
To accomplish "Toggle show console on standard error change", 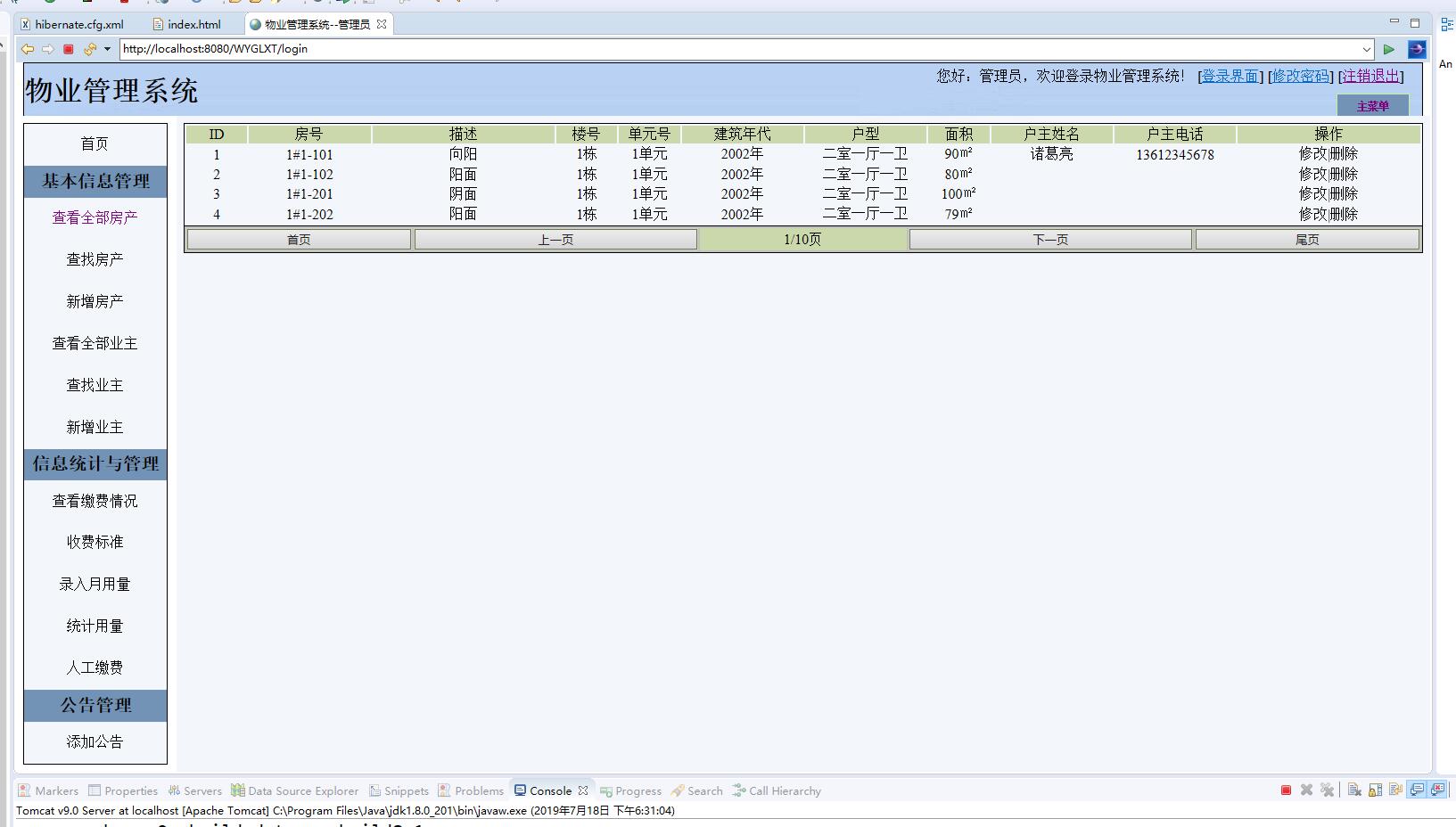I will pyautogui.click(x=1437, y=790).
